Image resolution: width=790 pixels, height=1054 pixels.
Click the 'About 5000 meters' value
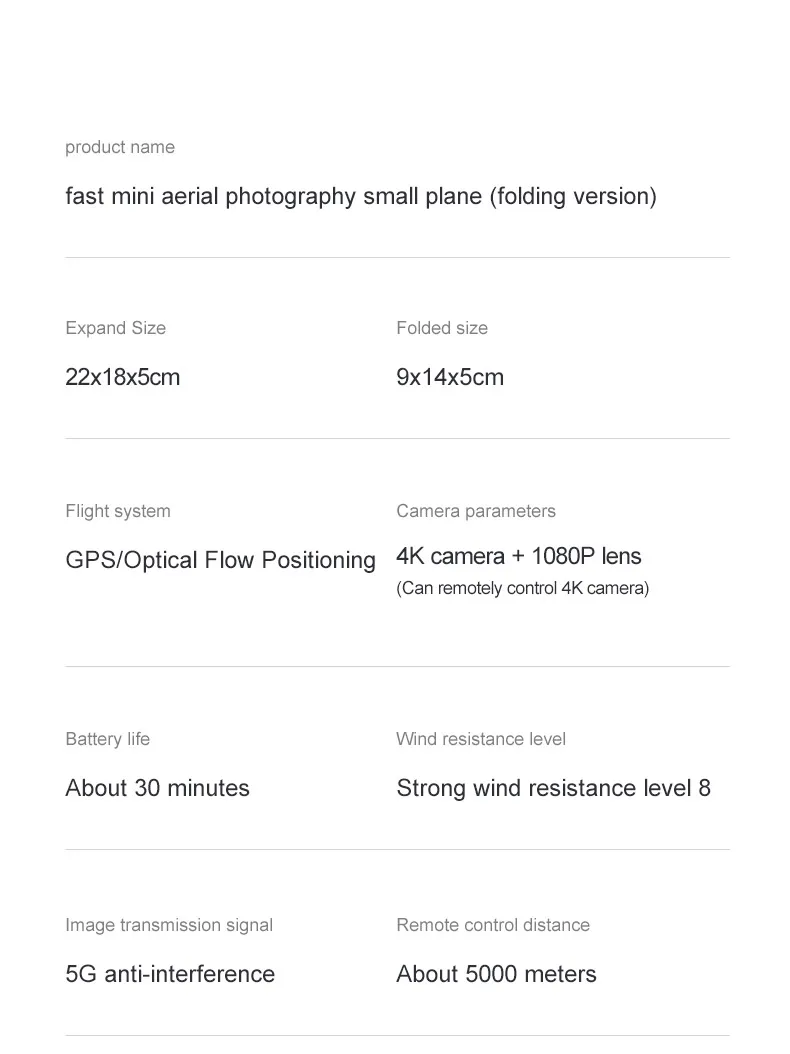[497, 974]
